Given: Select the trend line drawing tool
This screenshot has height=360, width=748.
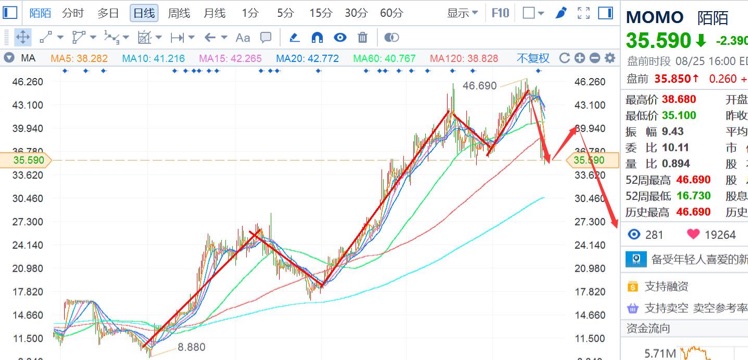Looking at the screenshot, I should [x=46, y=37].
